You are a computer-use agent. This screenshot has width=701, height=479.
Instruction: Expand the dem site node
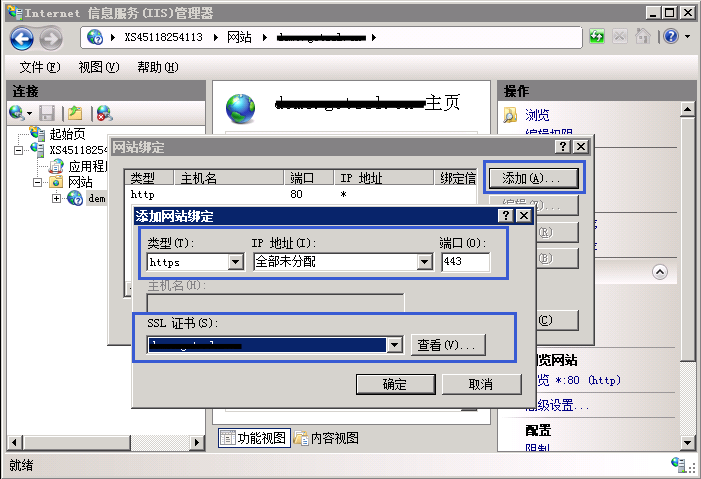click(x=56, y=198)
